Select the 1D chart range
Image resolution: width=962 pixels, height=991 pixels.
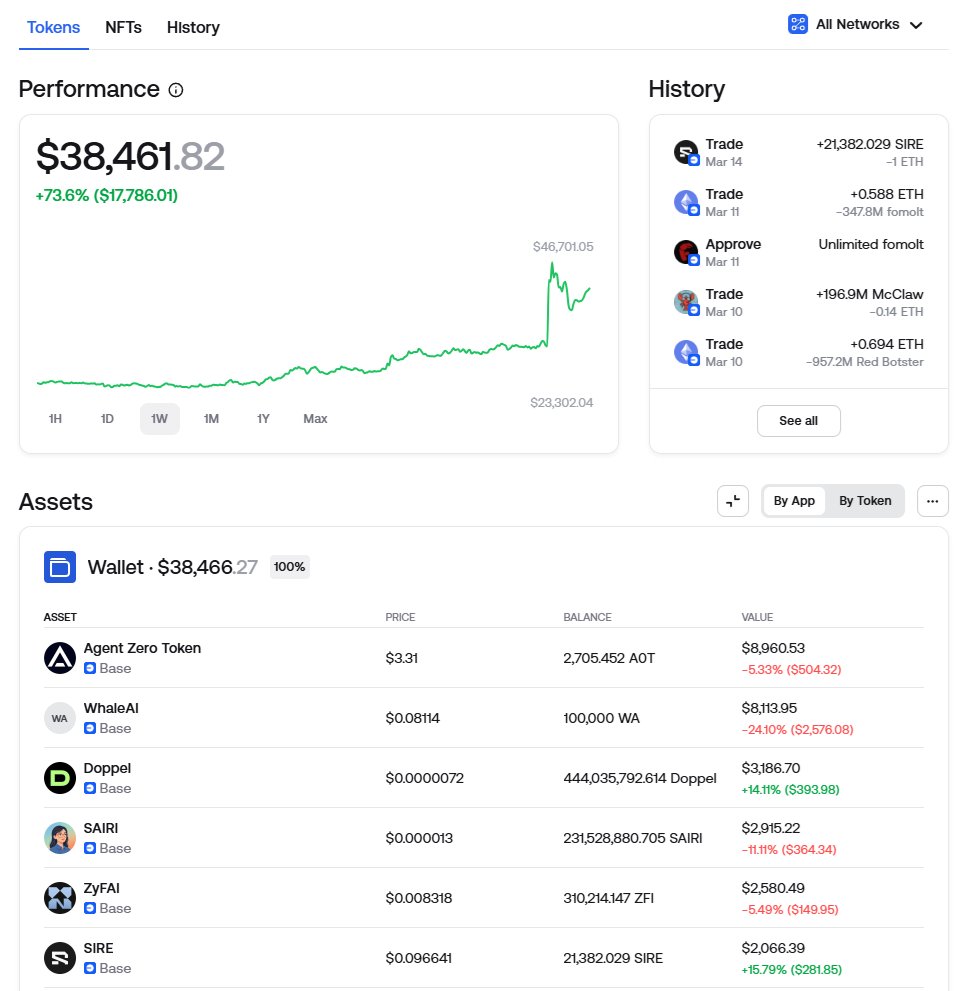(107, 418)
